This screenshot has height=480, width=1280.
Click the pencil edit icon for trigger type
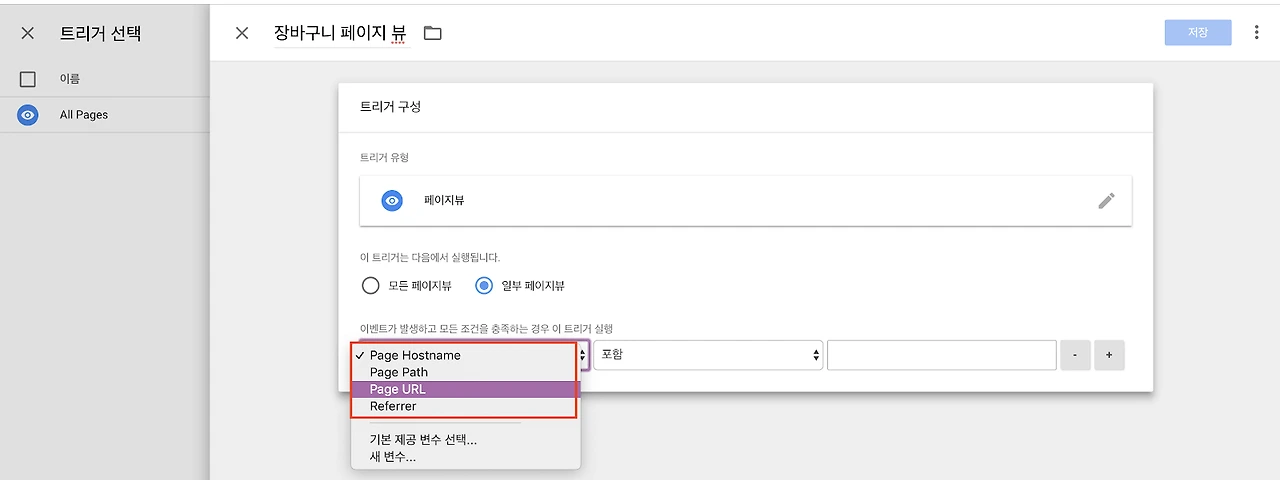[x=1106, y=200]
